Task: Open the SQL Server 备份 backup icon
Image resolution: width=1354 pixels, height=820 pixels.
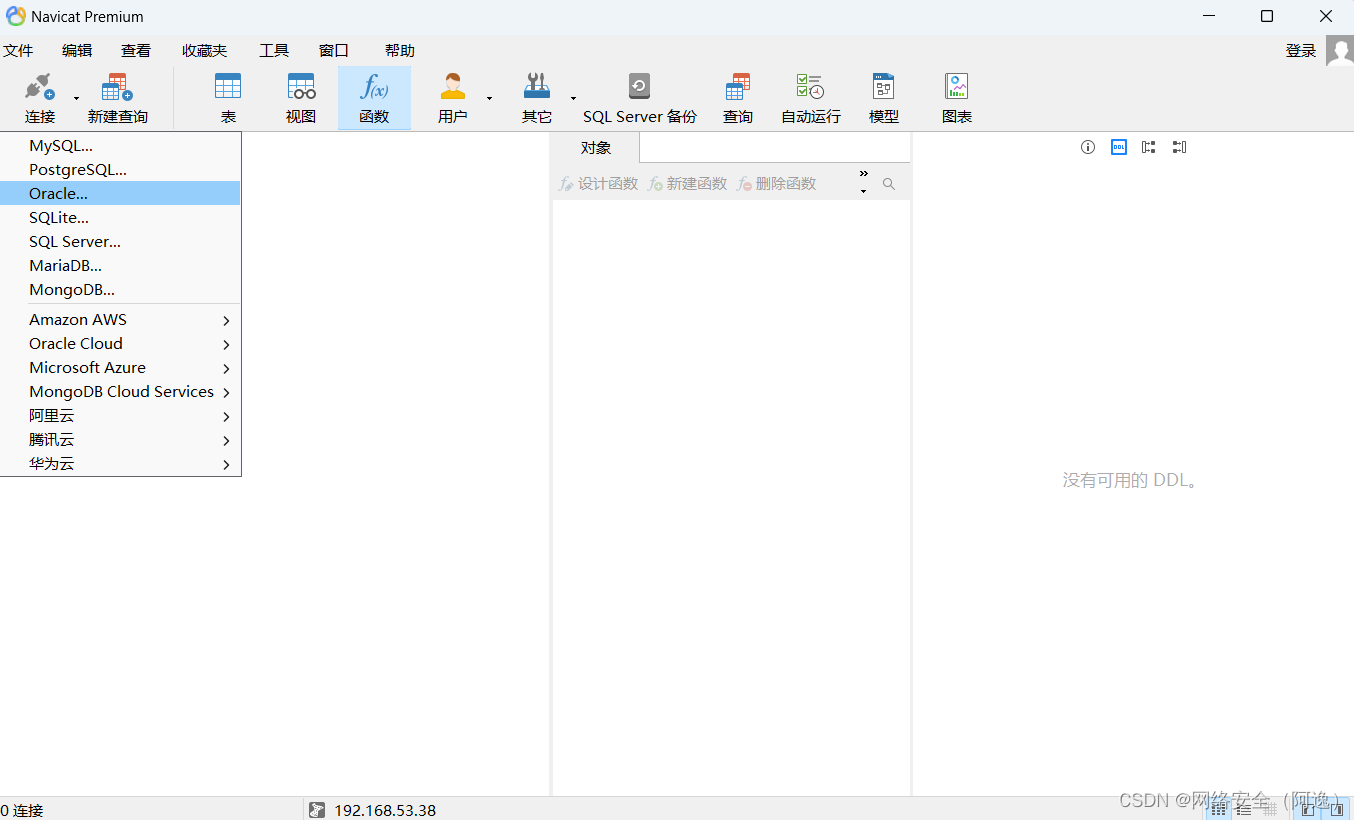Action: [x=639, y=87]
